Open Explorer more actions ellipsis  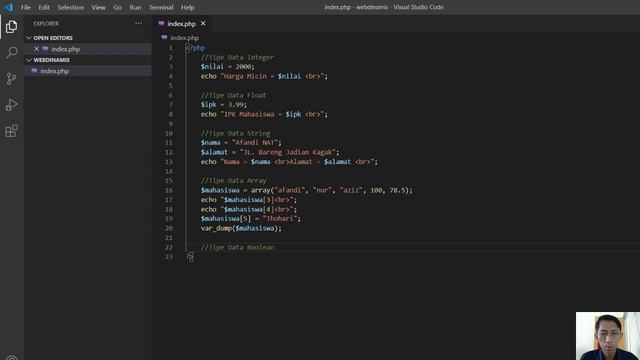(x=138, y=24)
